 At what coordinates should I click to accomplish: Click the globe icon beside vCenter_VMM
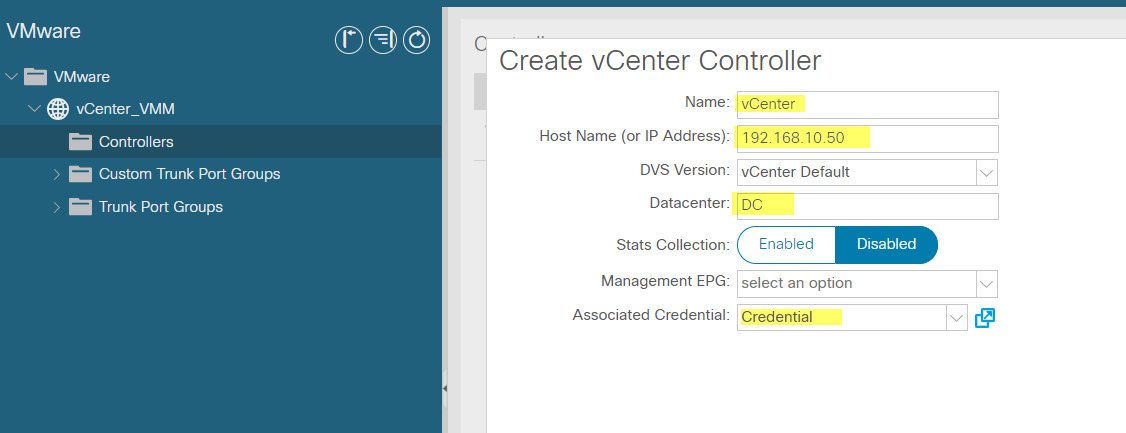(x=58, y=109)
